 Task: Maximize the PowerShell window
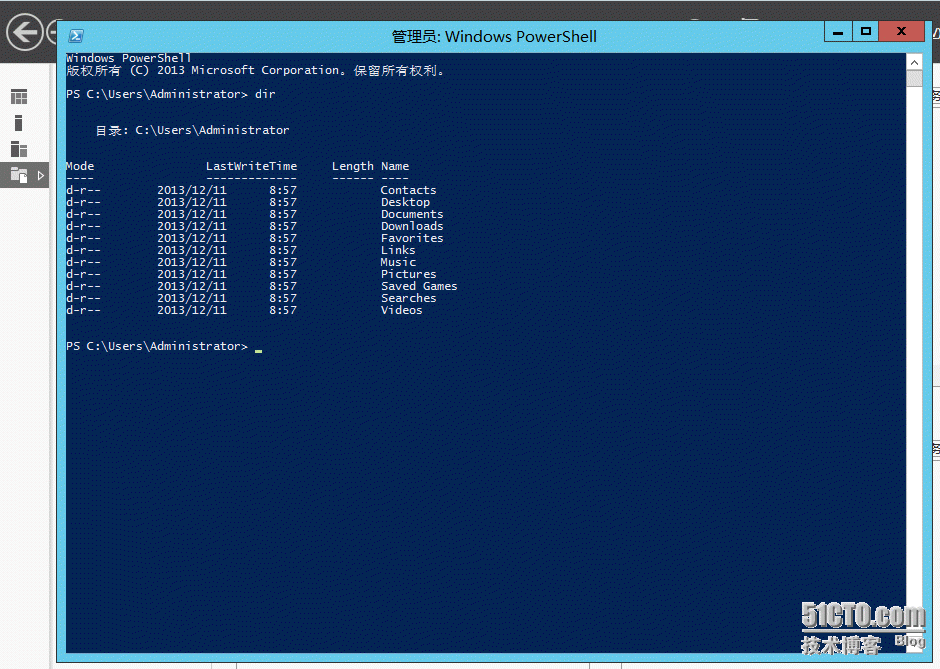(866, 31)
